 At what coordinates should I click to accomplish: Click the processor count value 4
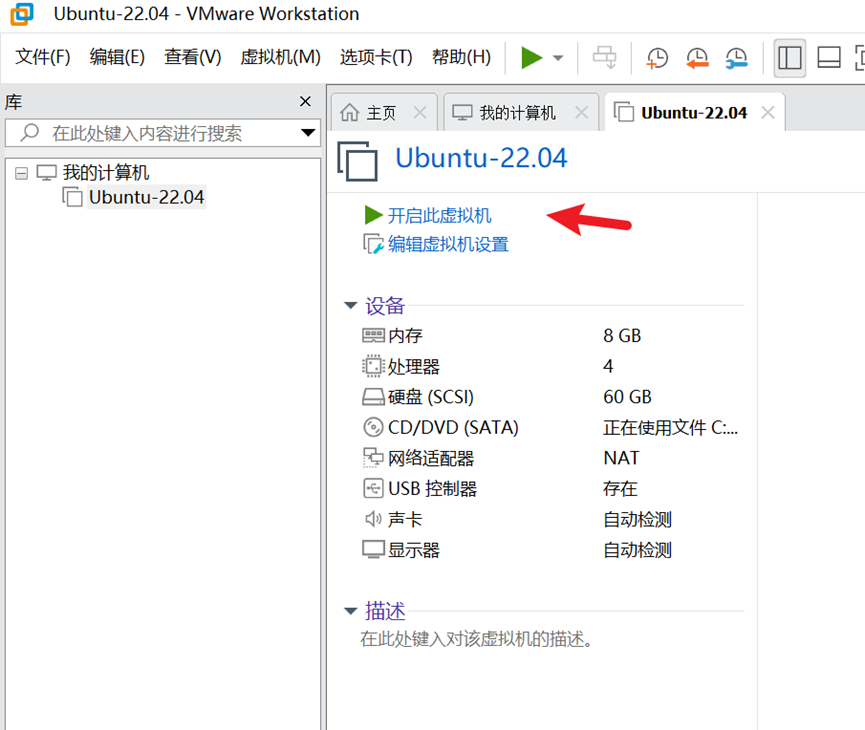click(x=608, y=366)
